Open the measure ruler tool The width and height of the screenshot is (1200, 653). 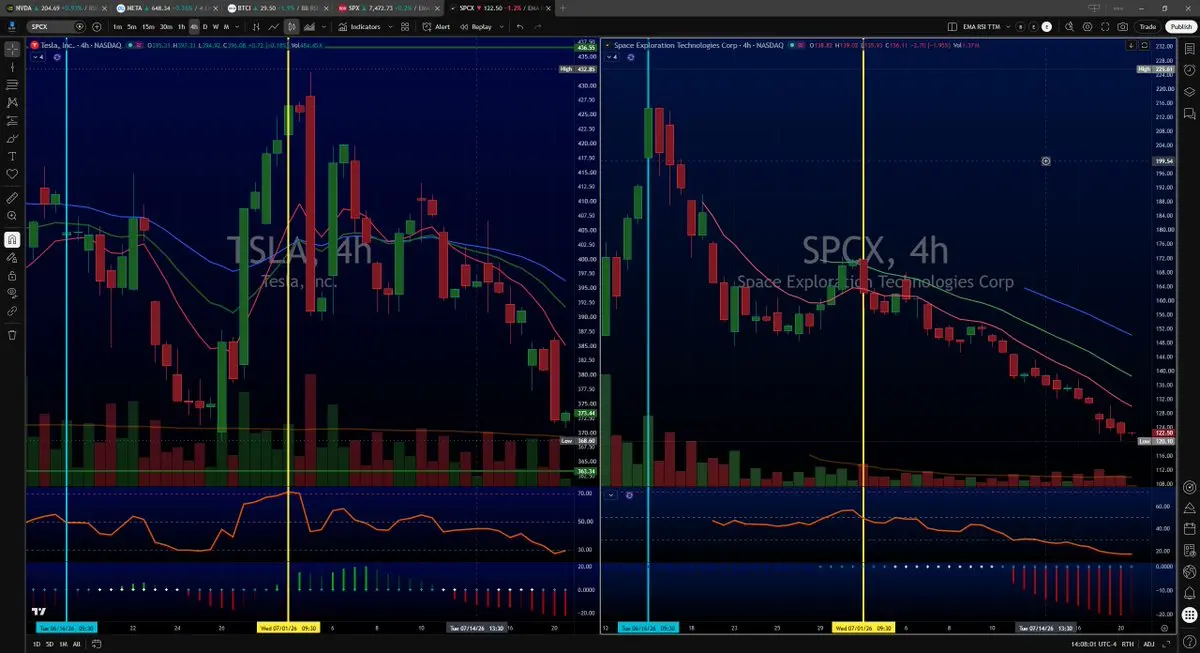click(12, 197)
